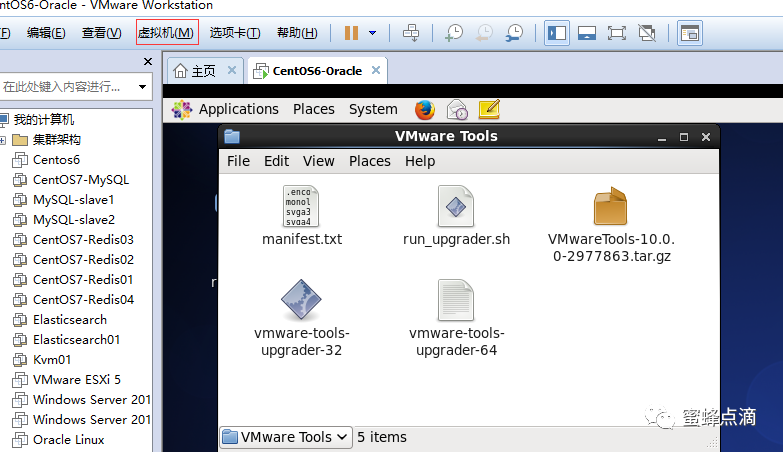Launch the notes editor icon in the panel
The width and height of the screenshot is (783, 452).
(489, 109)
